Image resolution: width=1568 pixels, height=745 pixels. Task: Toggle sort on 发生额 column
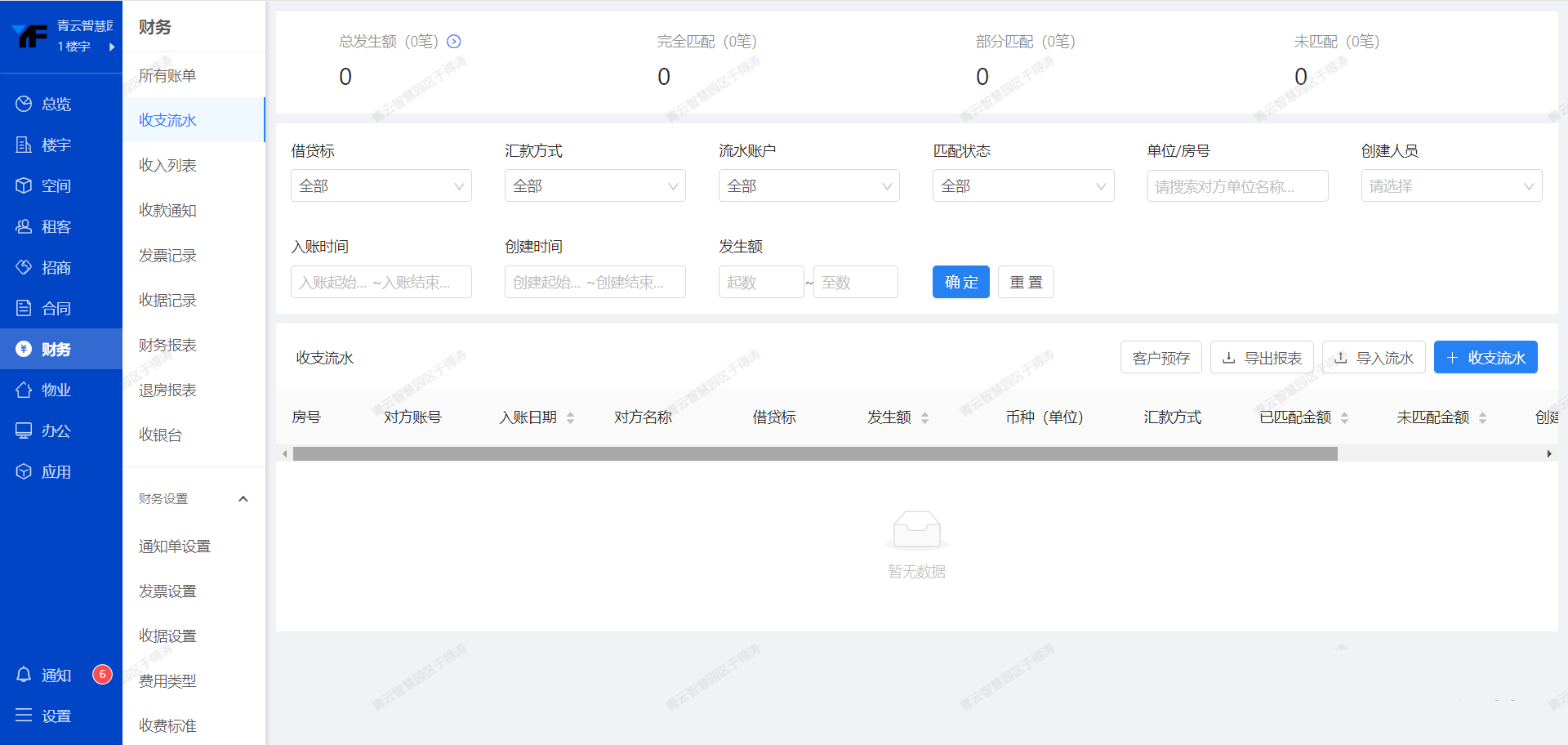coord(924,417)
